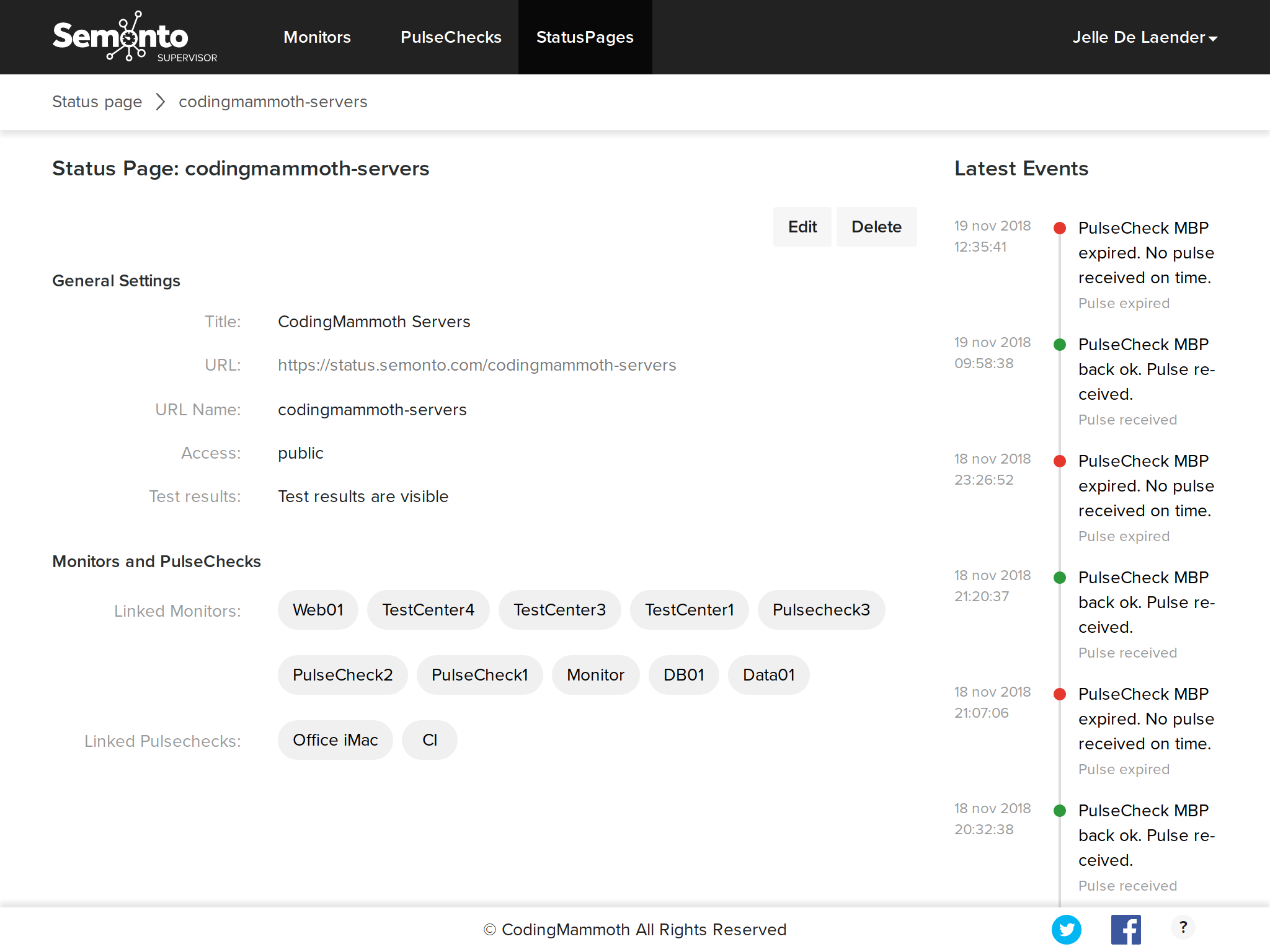Open the Twitter icon in footer
1270x952 pixels.
tap(1066, 930)
